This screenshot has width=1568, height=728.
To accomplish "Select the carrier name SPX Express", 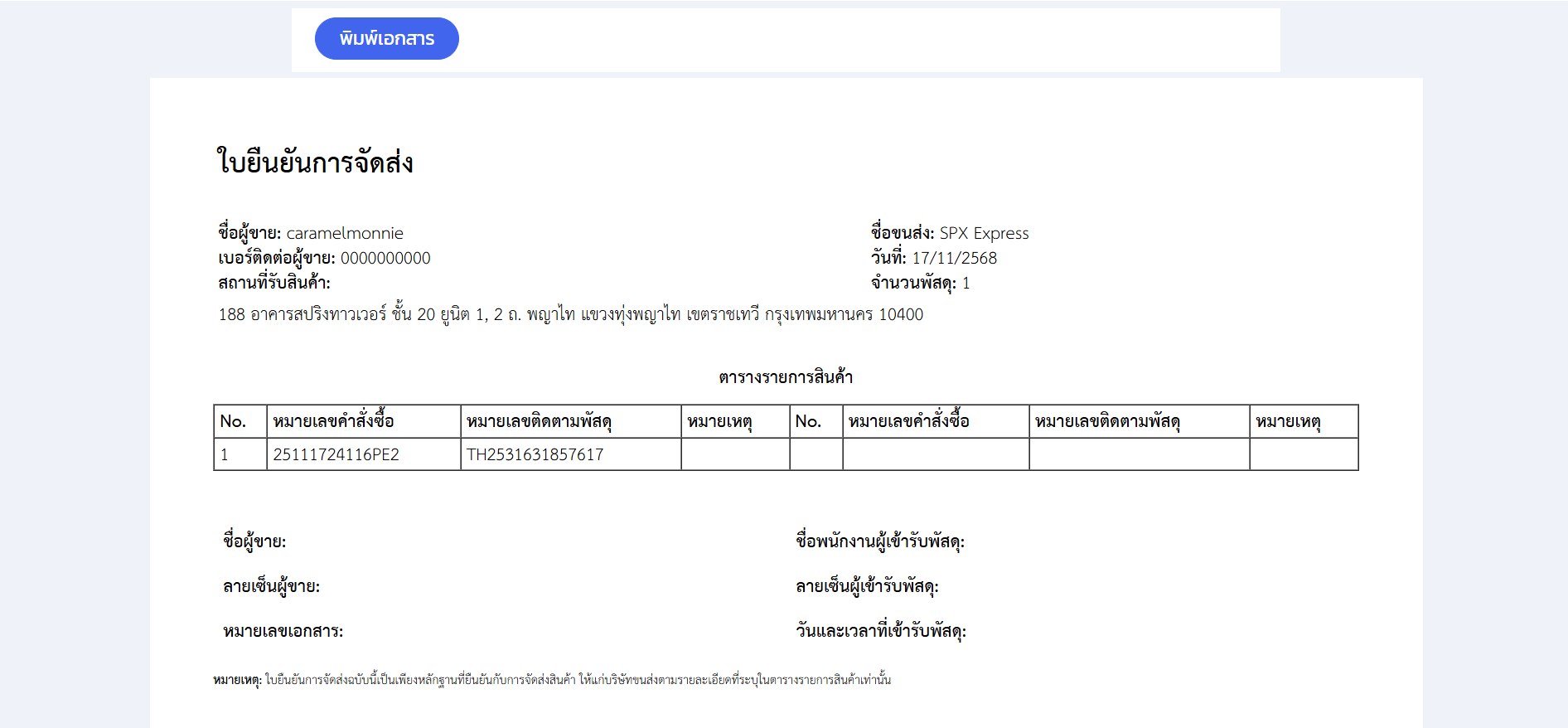I will click(x=984, y=234).
